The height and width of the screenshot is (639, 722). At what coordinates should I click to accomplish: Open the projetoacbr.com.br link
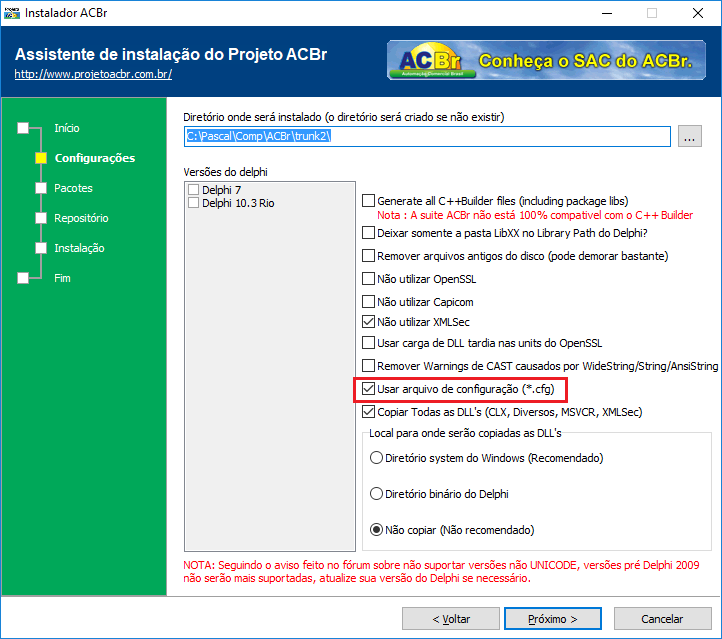pyautogui.click(x=93, y=74)
